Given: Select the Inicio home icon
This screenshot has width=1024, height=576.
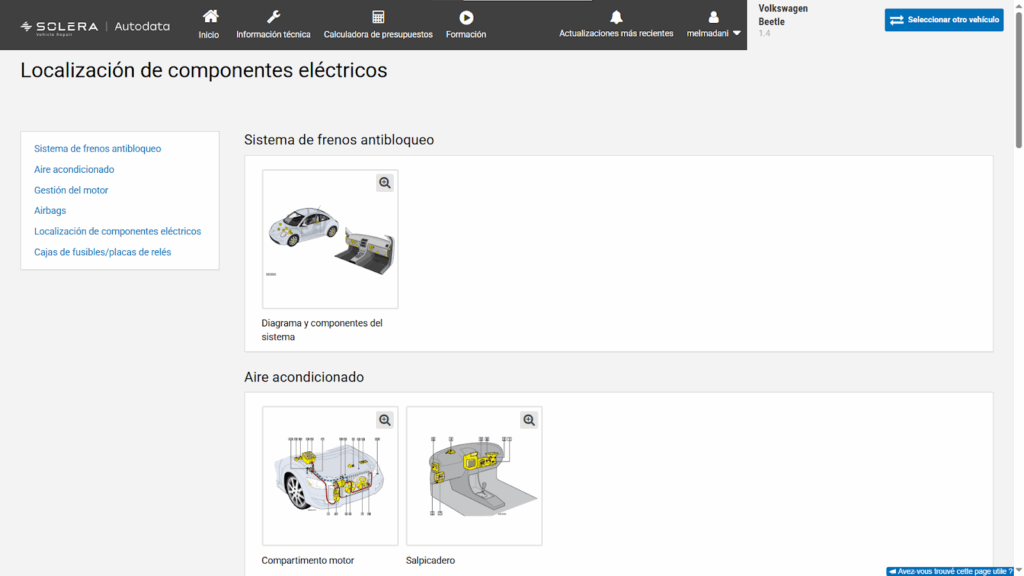Looking at the screenshot, I should click(x=209, y=19).
